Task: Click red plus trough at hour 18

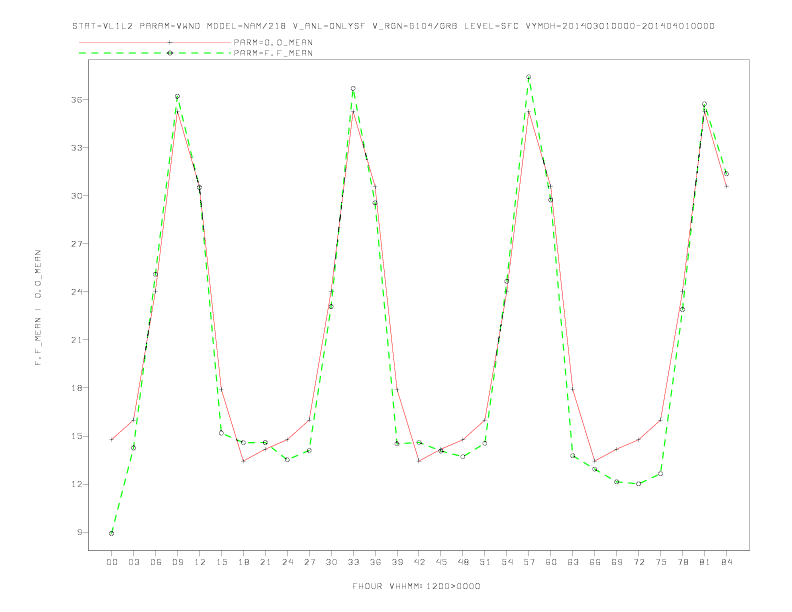Action: click(x=243, y=461)
